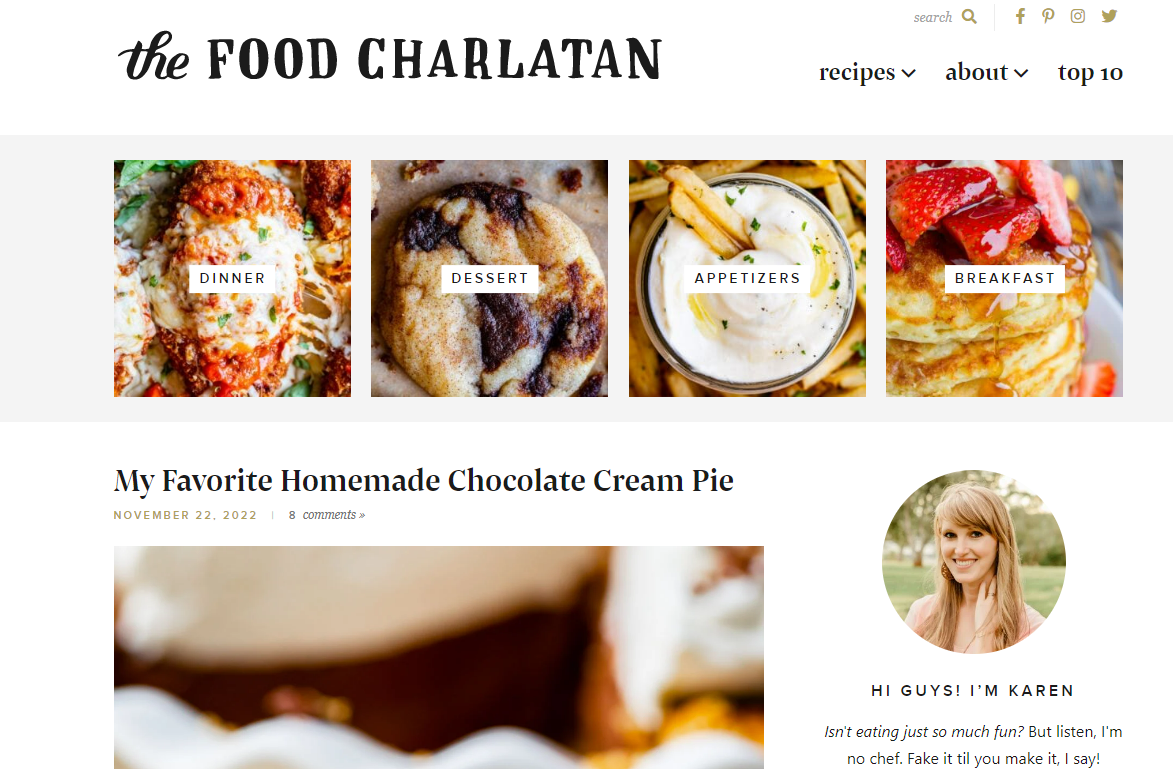Open the Facebook social icon

click(x=1020, y=16)
